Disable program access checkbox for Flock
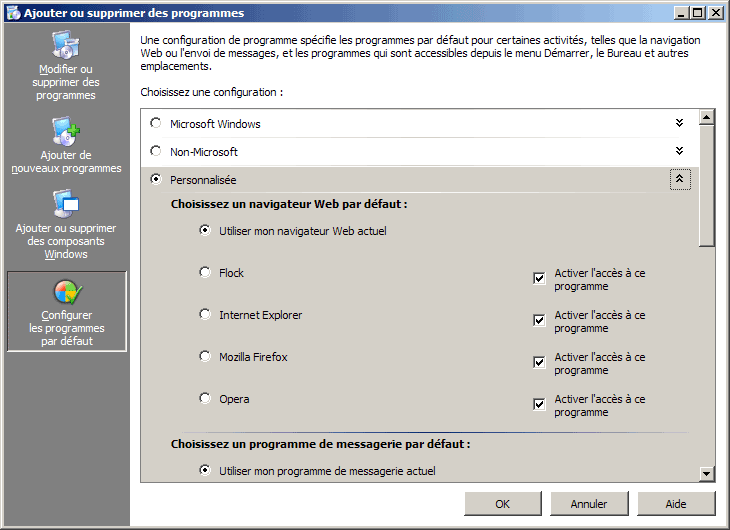Screen dimensions: 730x530 point(540,278)
